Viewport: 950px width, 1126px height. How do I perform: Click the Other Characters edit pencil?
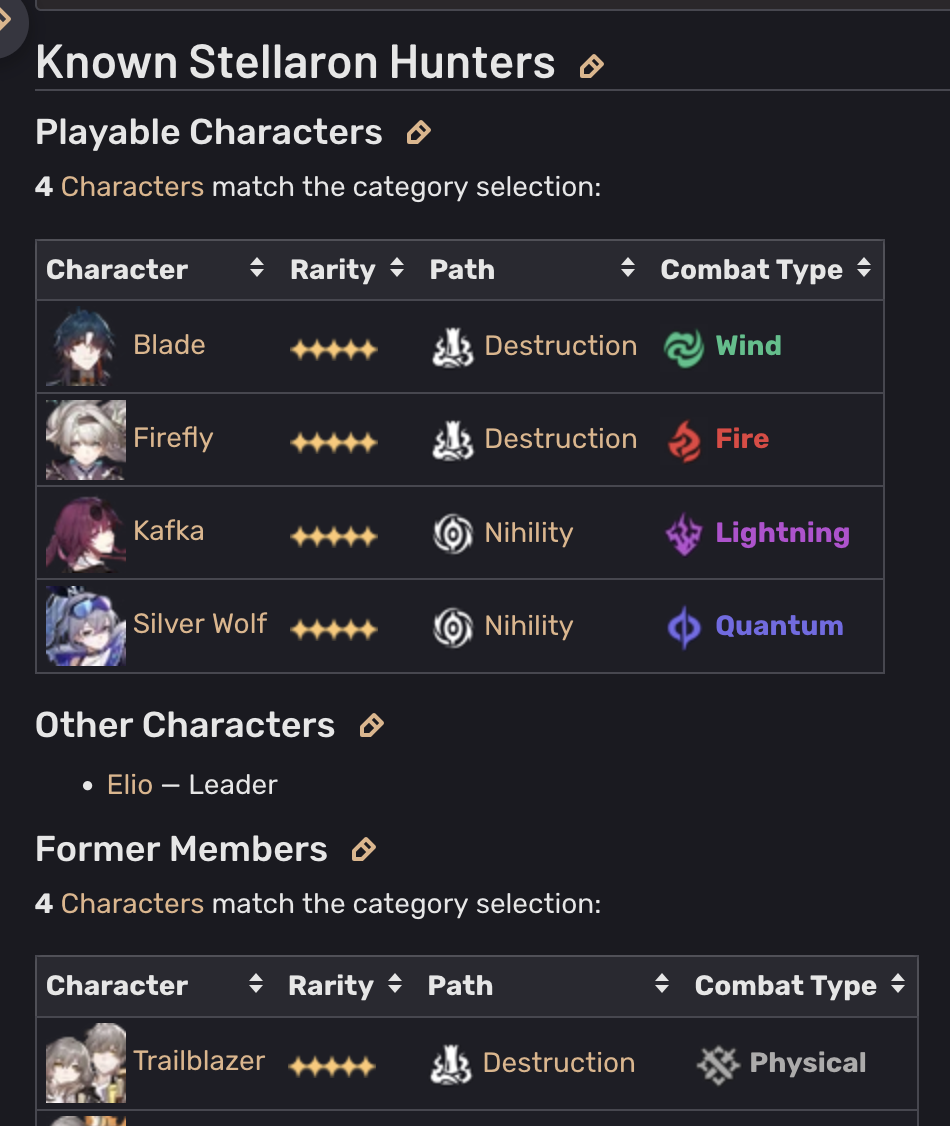pos(371,726)
